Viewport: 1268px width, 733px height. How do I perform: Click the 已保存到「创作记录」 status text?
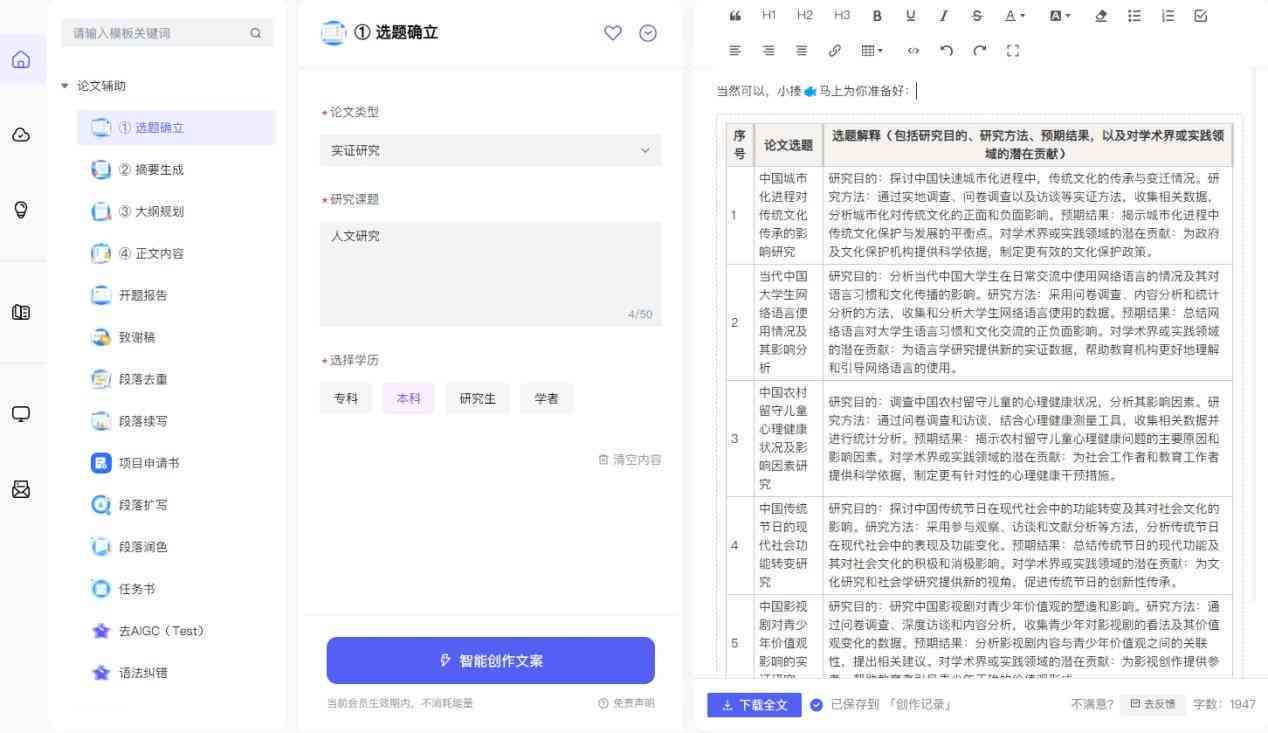[x=891, y=705]
